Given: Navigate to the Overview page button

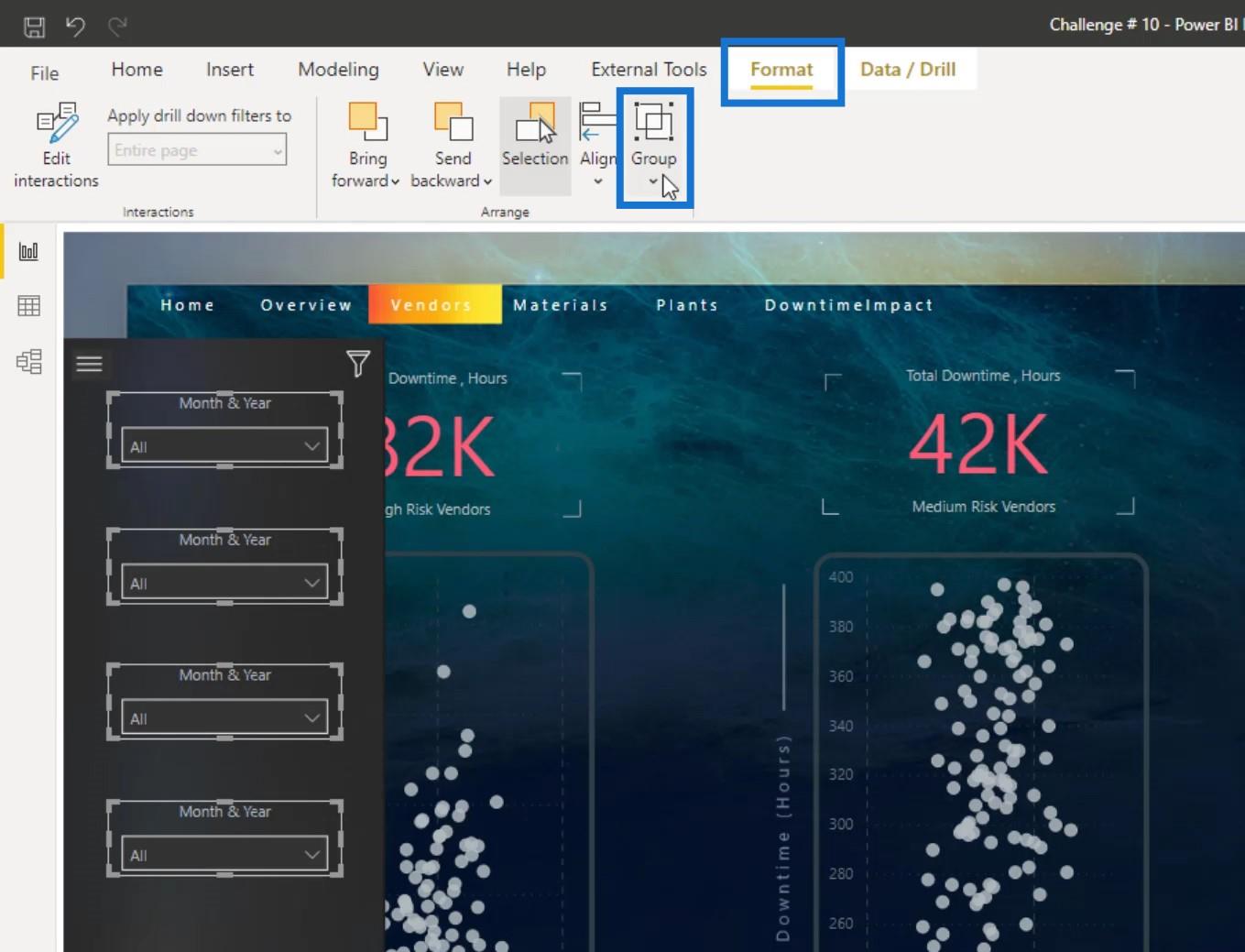Looking at the screenshot, I should (x=306, y=305).
